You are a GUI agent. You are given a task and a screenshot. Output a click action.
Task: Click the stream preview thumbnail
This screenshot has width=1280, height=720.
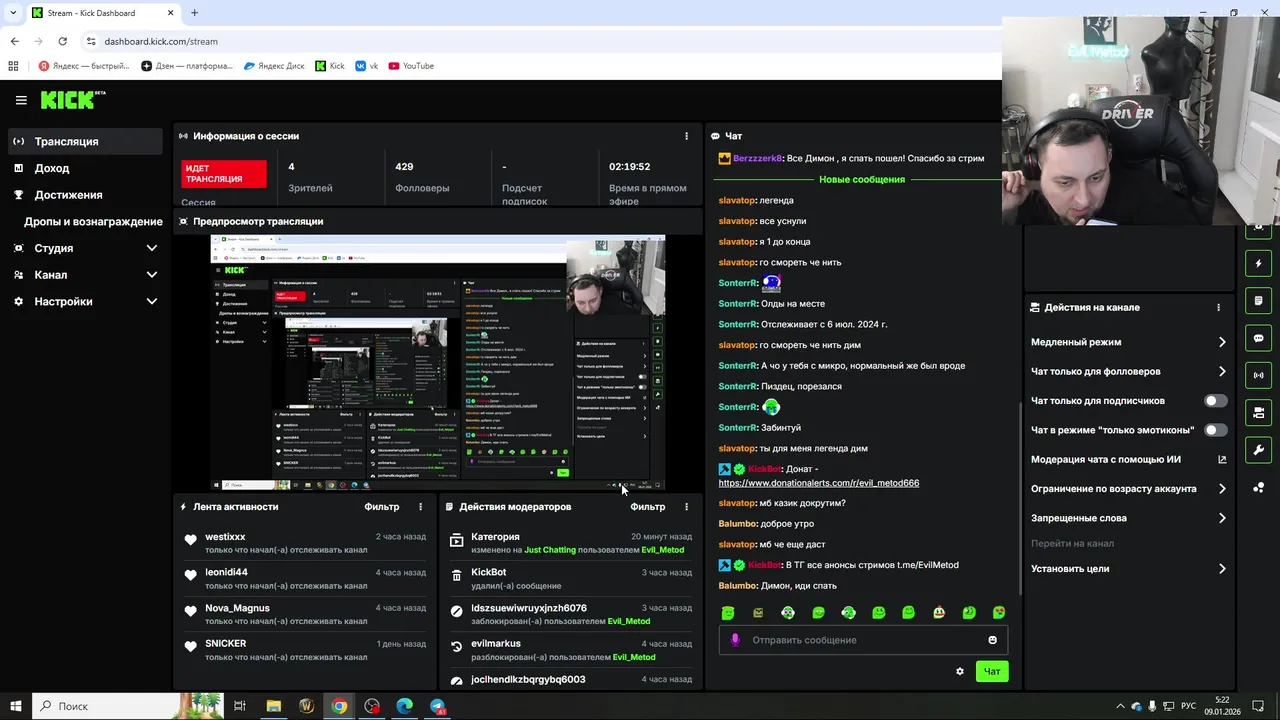437,363
